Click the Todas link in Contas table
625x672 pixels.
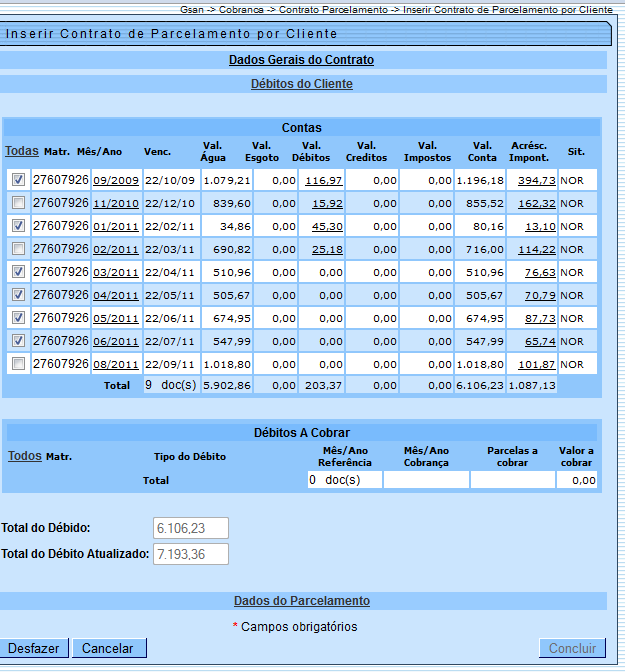[x=22, y=151]
